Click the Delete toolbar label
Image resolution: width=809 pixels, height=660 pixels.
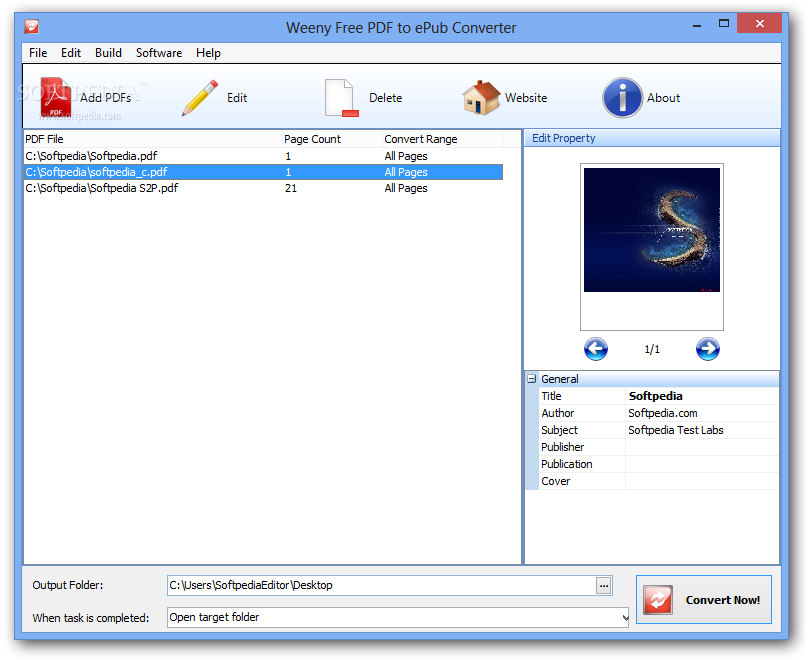point(385,98)
